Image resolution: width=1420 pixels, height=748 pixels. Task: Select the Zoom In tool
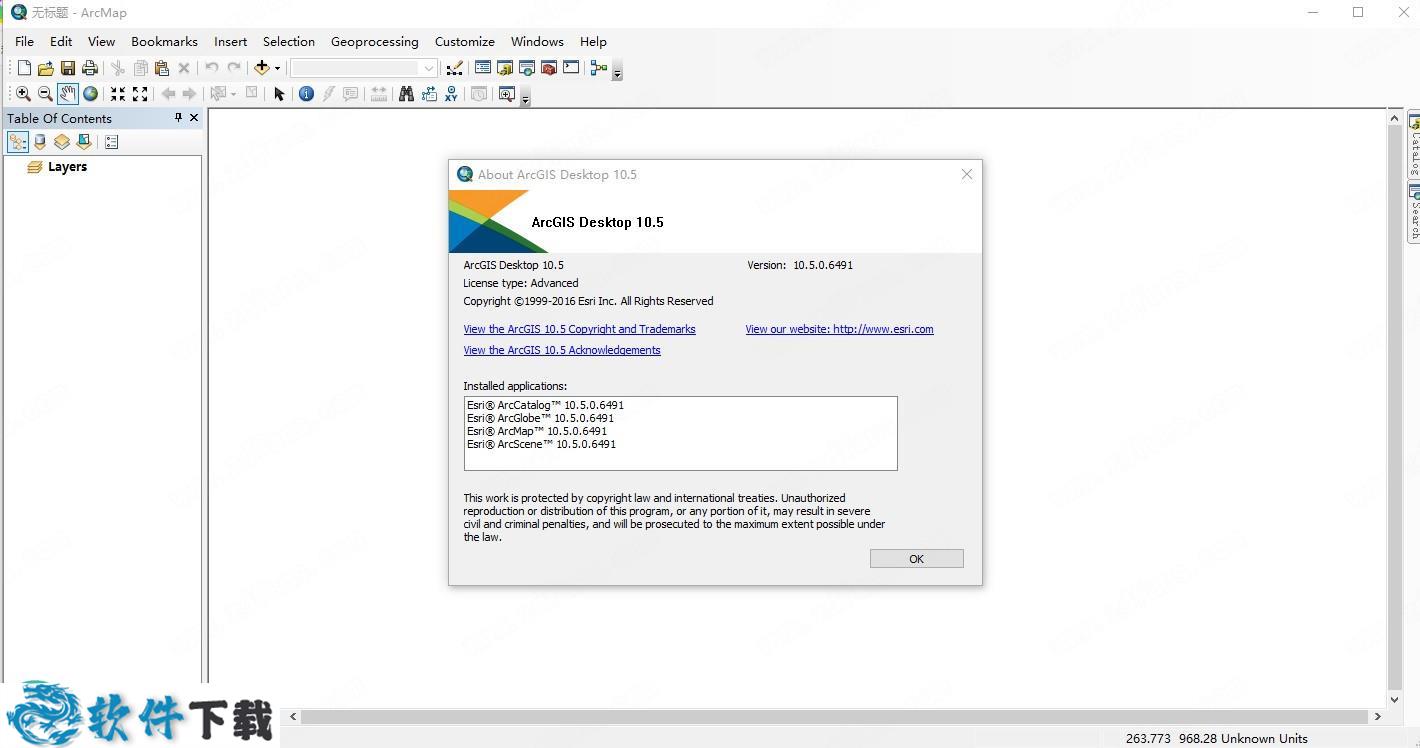pos(23,94)
